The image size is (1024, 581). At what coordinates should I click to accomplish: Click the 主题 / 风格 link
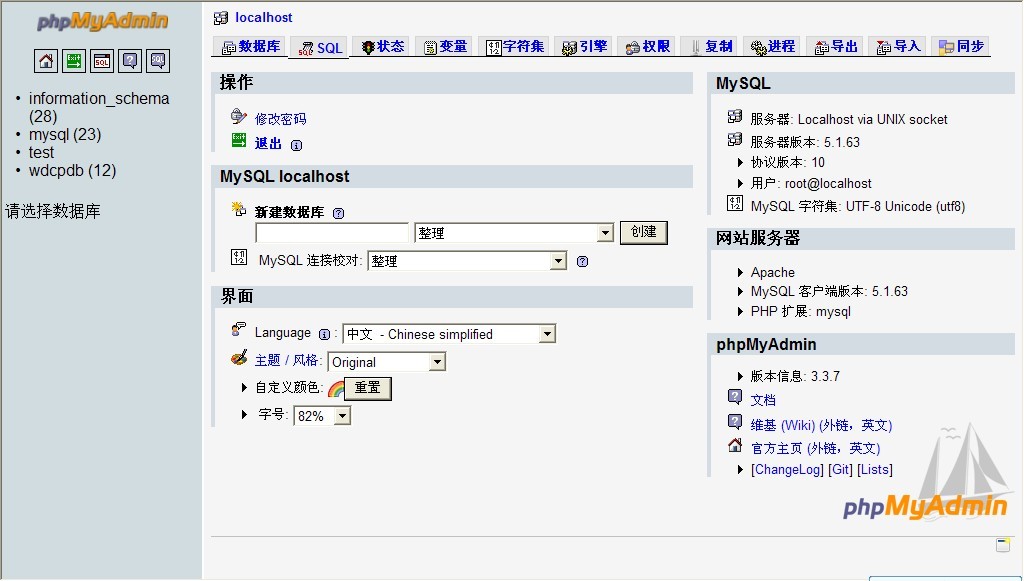coord(286,360)
